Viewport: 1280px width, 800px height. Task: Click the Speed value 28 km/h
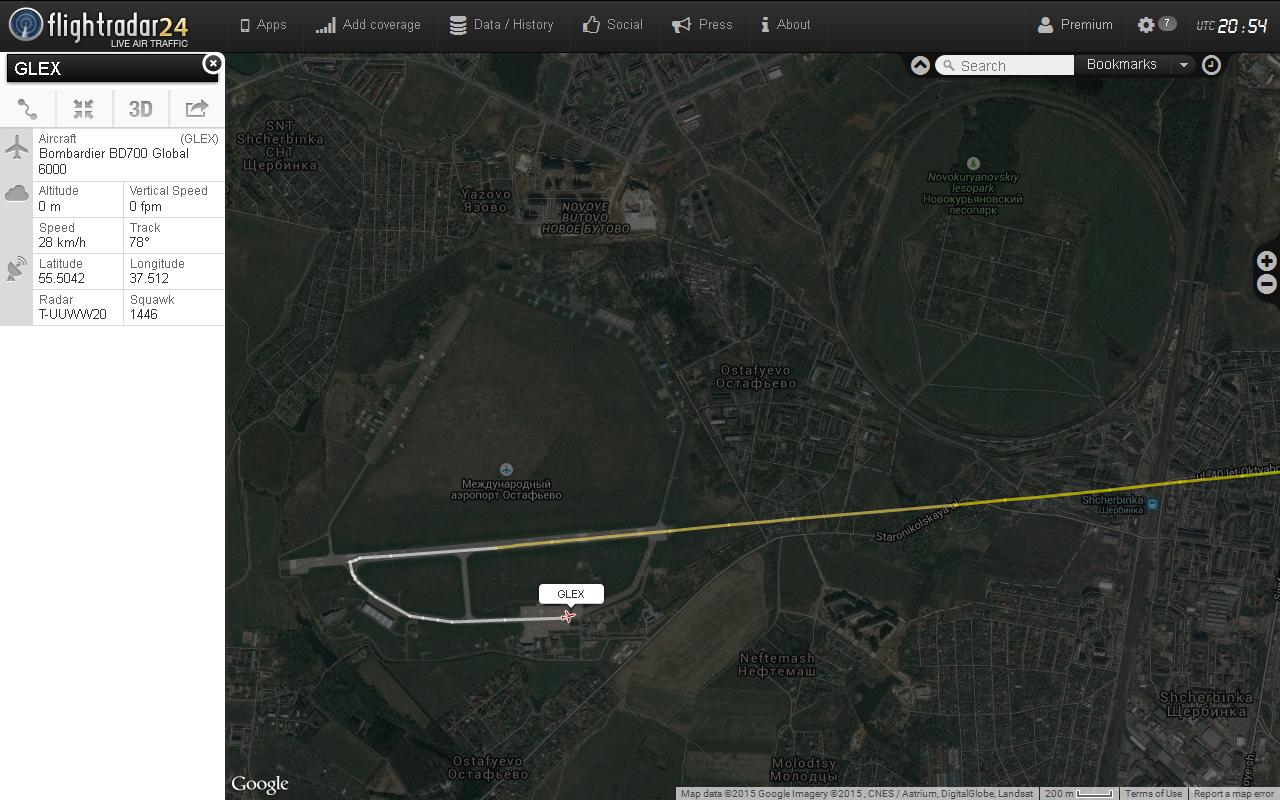62,242
